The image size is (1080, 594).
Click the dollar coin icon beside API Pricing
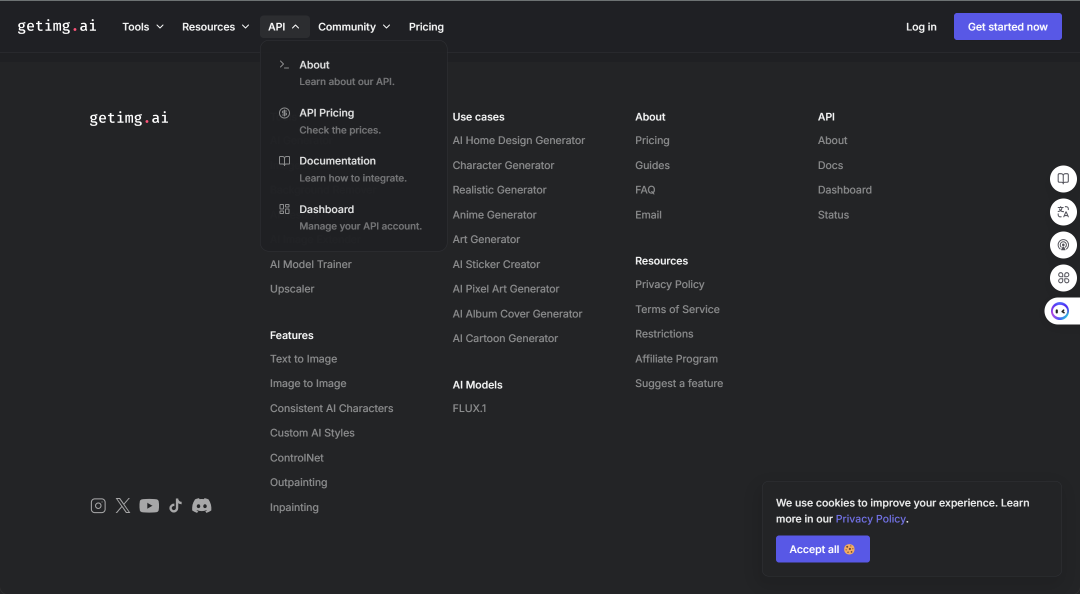point(284,113)
